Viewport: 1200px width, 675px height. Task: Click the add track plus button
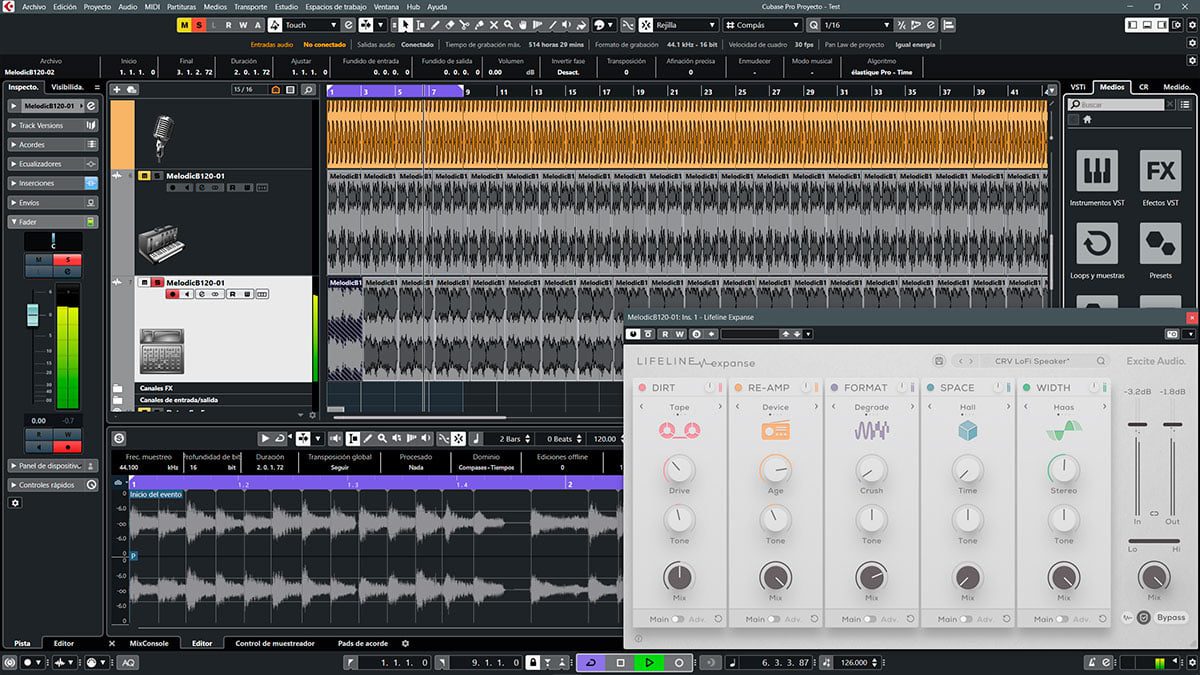pyautogui.click(x=118, y=89)
